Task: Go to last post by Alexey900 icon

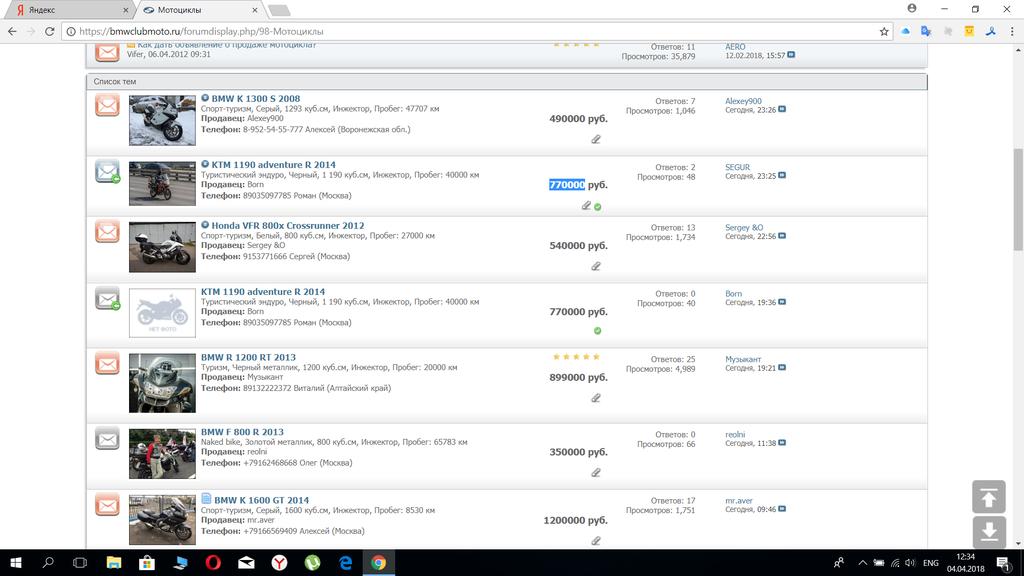Action: (x=782, y=110)
